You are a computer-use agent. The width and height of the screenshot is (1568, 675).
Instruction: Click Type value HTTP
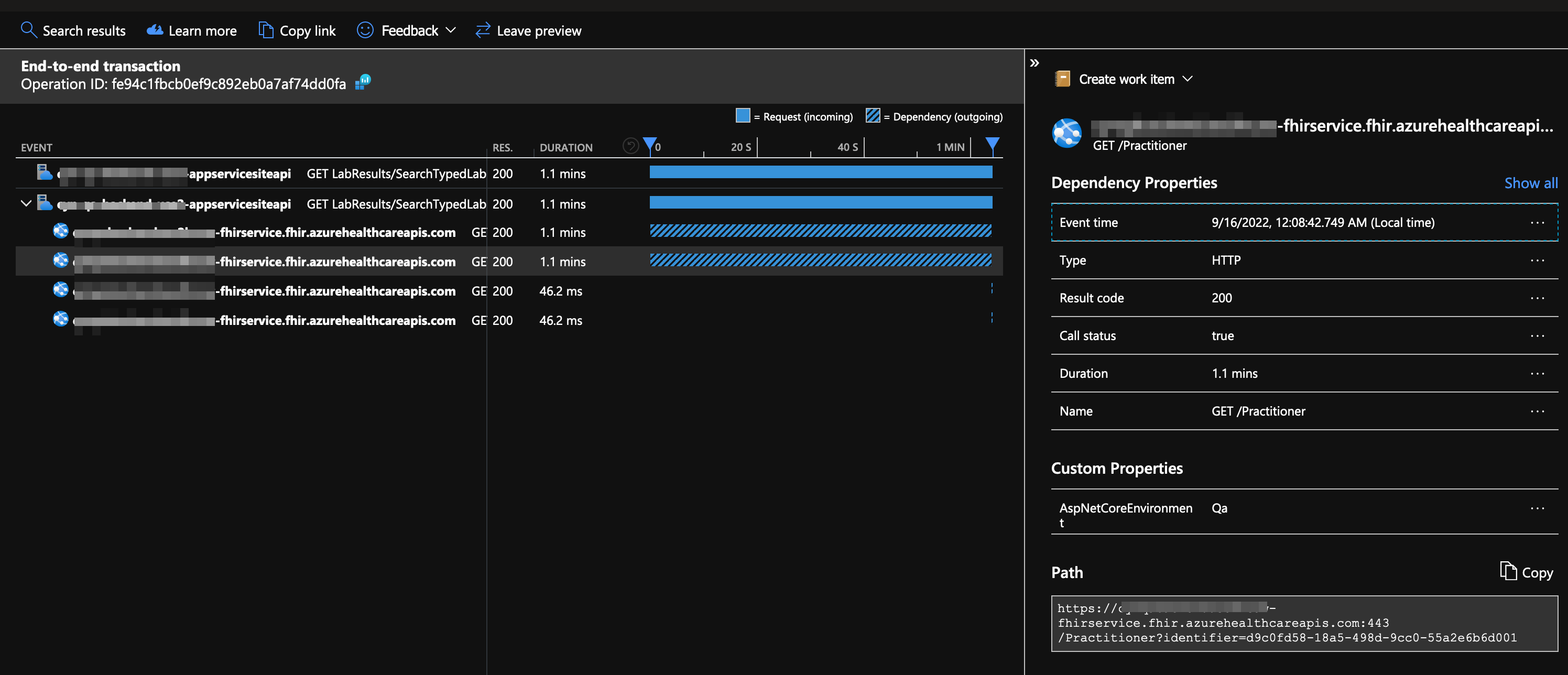click(x=1226, y=260)
